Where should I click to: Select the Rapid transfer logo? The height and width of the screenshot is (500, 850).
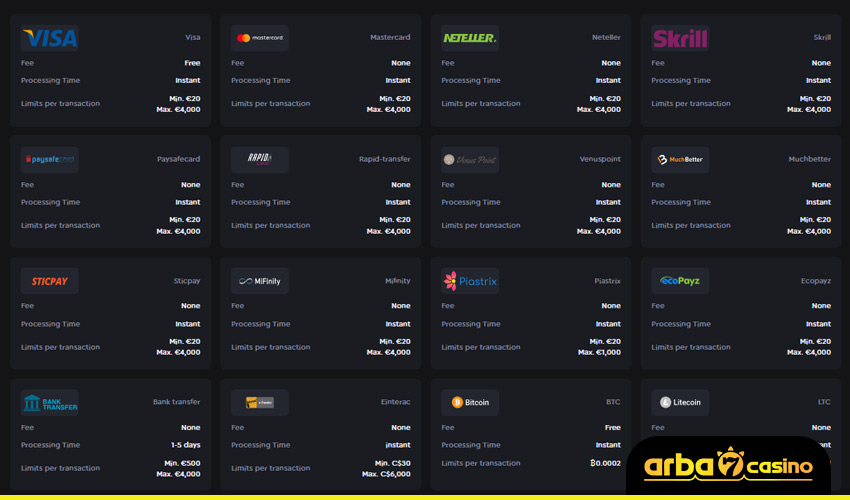259,160
